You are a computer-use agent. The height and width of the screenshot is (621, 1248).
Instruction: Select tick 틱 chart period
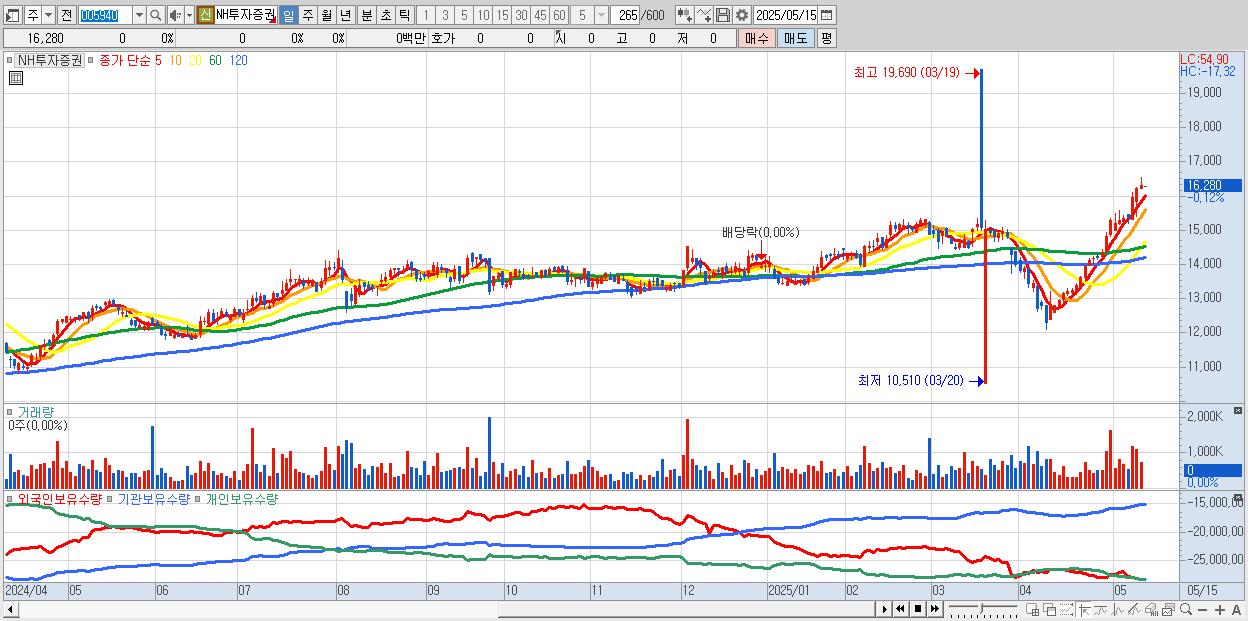click(404, 15)
